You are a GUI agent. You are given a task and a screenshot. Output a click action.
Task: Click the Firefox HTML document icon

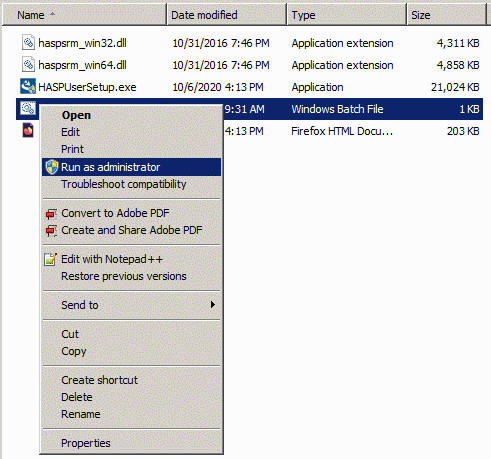click(x=28, y=130)
